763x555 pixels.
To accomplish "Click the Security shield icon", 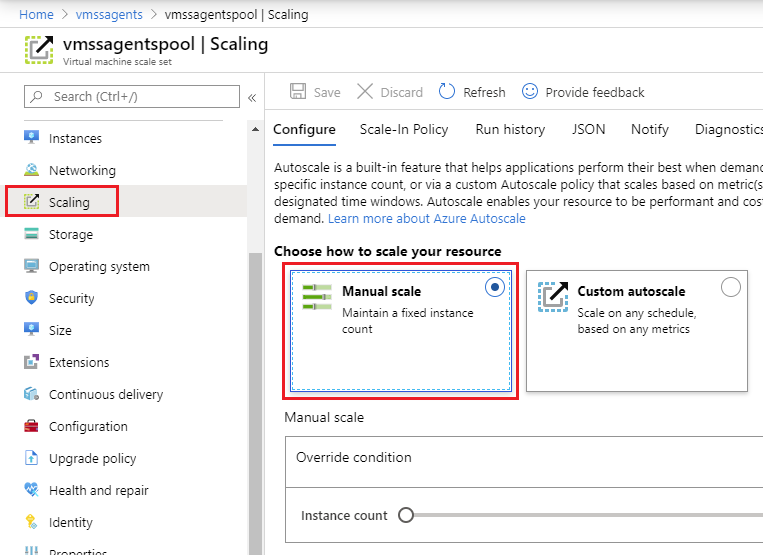I will click(x=32, y=298).
